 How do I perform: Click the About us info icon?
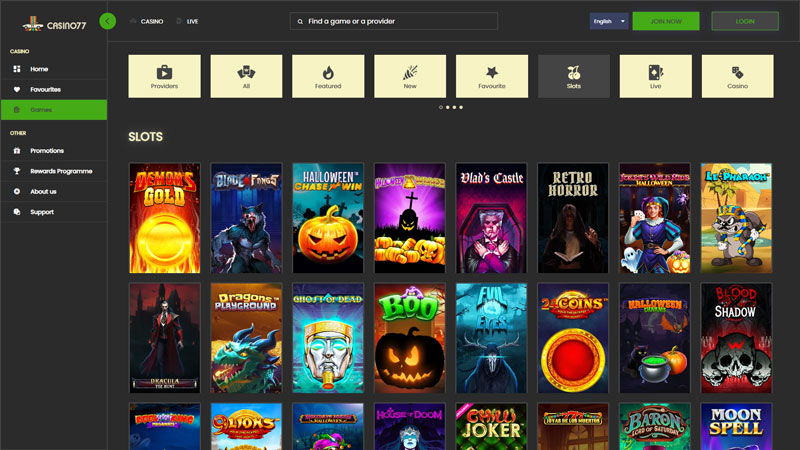[x=17, y=191]
